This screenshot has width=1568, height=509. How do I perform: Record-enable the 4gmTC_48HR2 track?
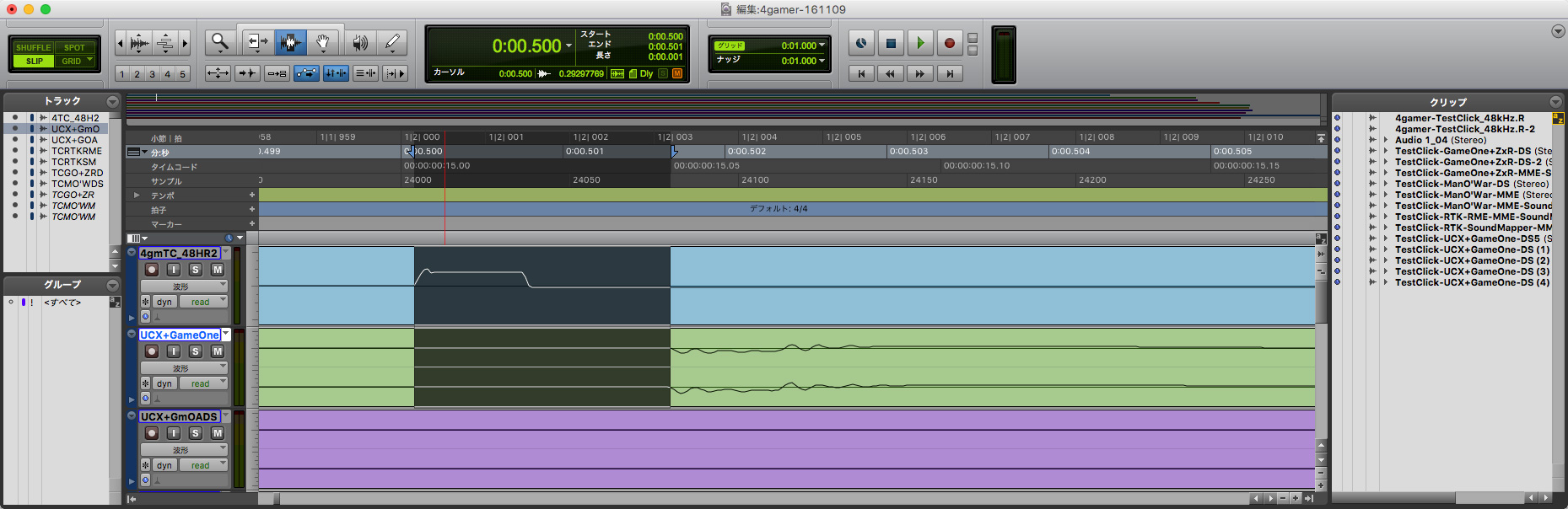152,270
